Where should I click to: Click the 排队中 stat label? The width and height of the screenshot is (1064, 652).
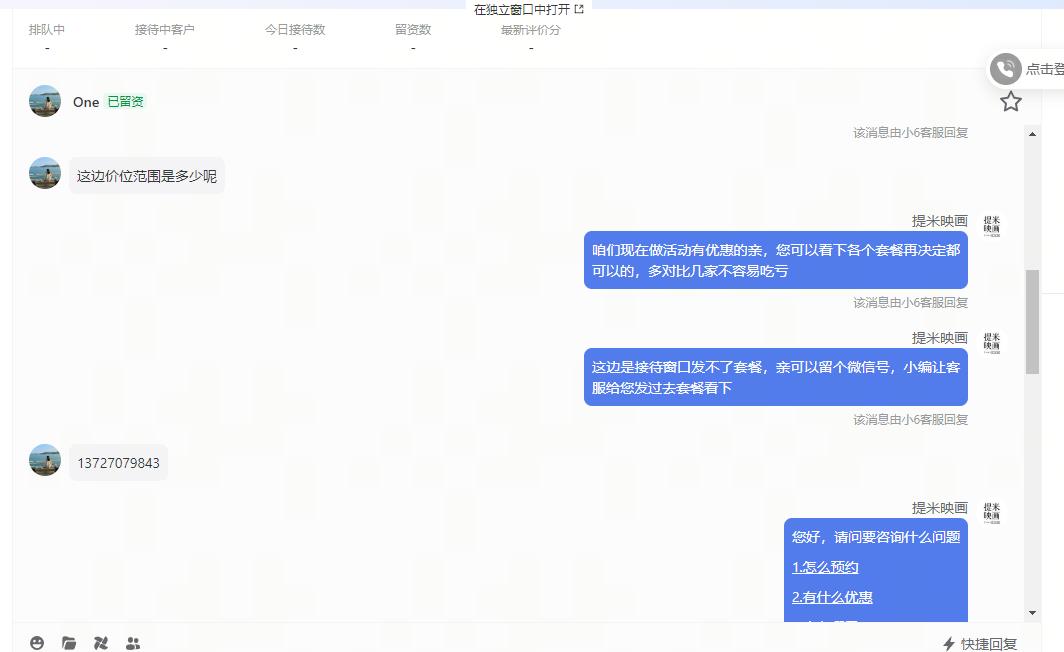point(47,30)
